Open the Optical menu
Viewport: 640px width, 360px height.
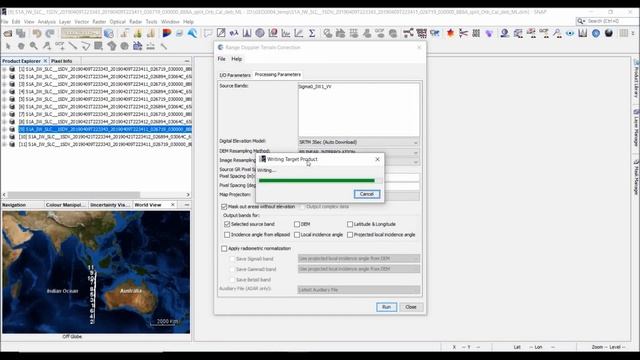click(x=118, y=22)
